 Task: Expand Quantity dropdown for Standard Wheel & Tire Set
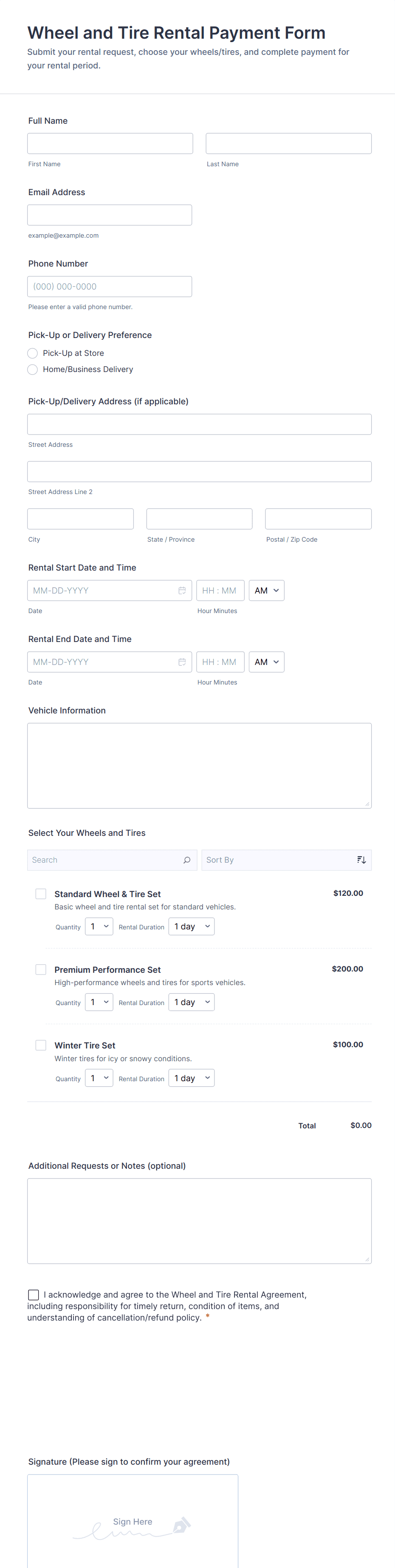pyautogui.click(x=99, y=926)
